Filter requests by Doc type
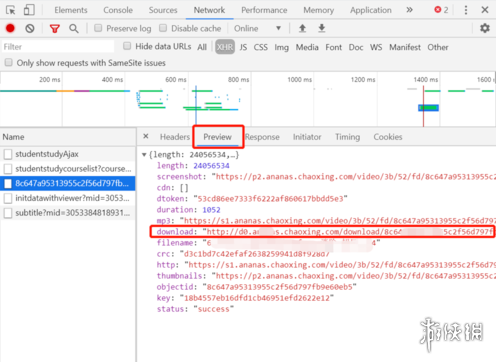The height and width of the screenshot is (362, 498). tap(356, 47)
